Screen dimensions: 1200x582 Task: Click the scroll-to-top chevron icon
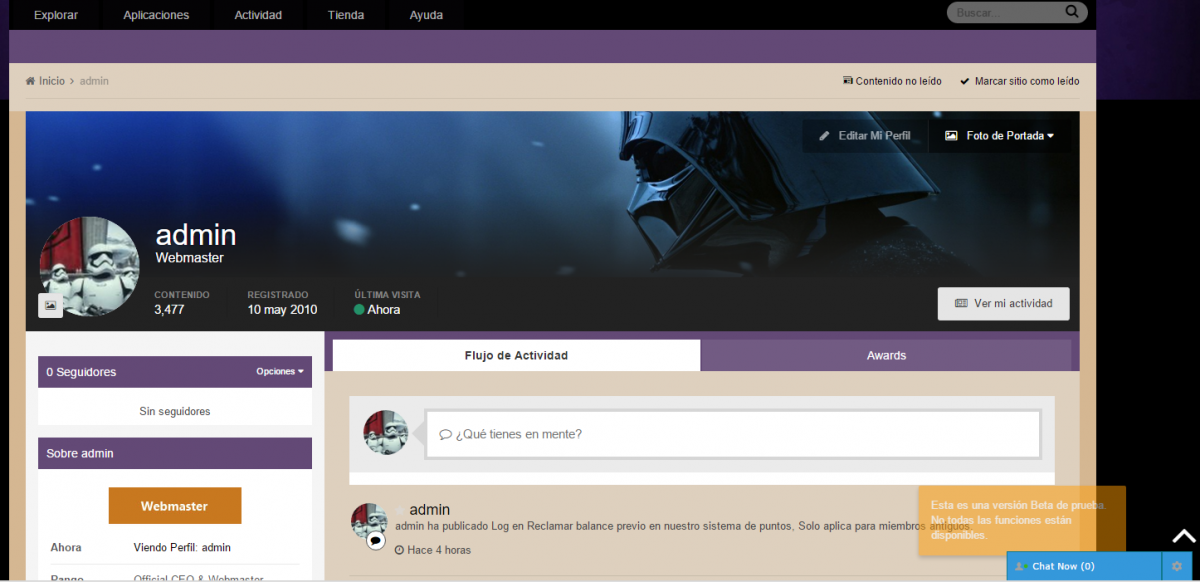1183,537
